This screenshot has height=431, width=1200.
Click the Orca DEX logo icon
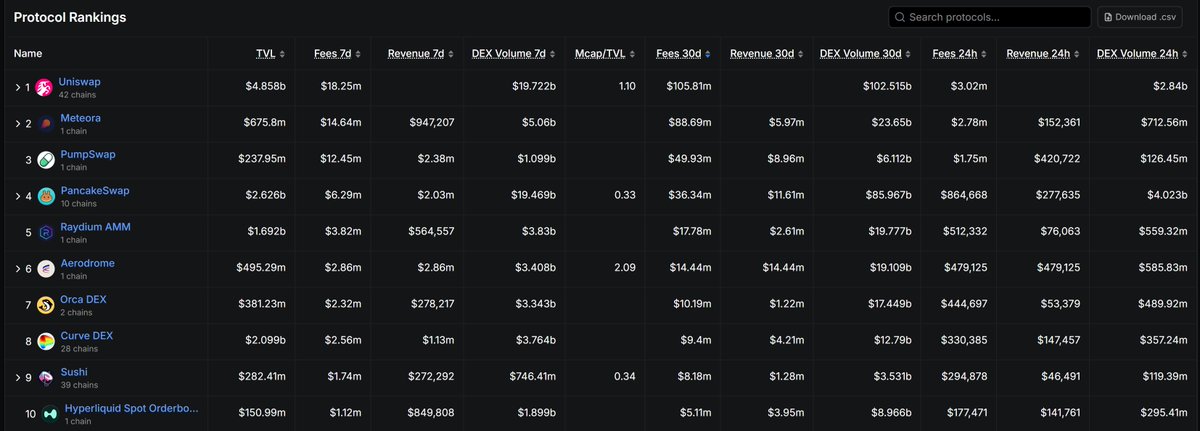pyautogui.click(x=44, y=305)
